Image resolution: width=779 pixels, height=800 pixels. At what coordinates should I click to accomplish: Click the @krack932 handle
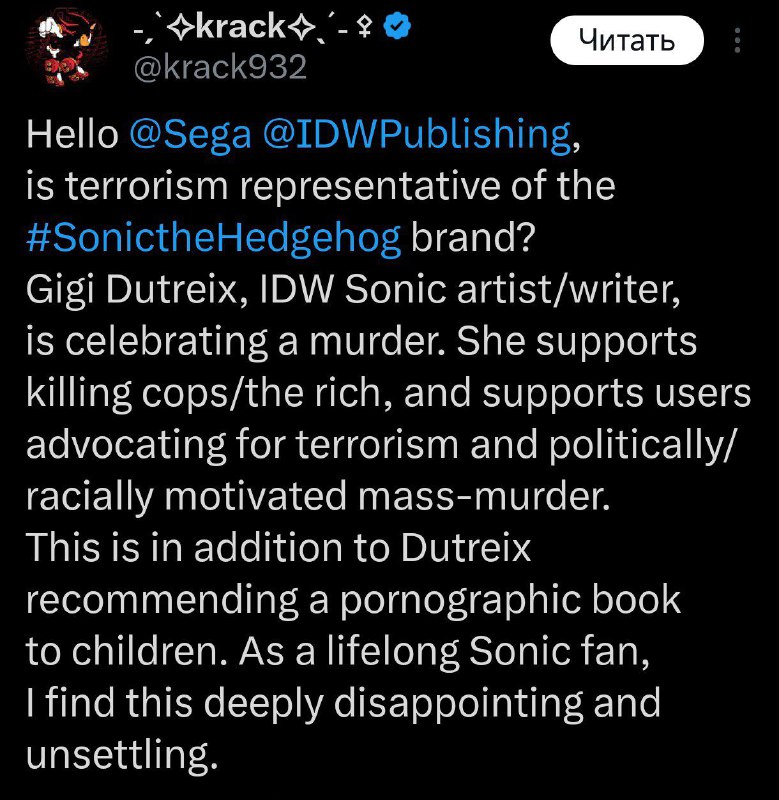pos(220,66)
